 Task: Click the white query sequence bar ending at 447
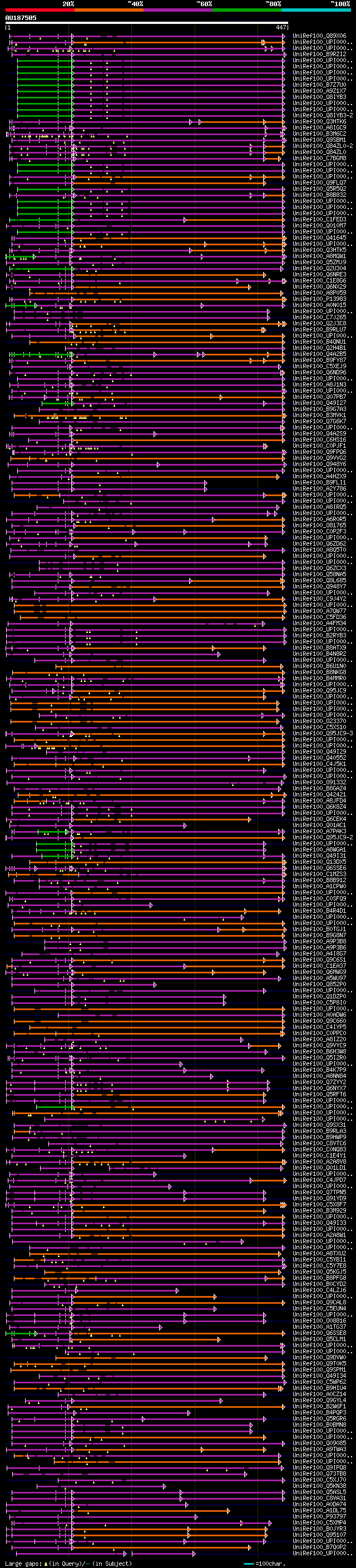click(x=147, y=22)
